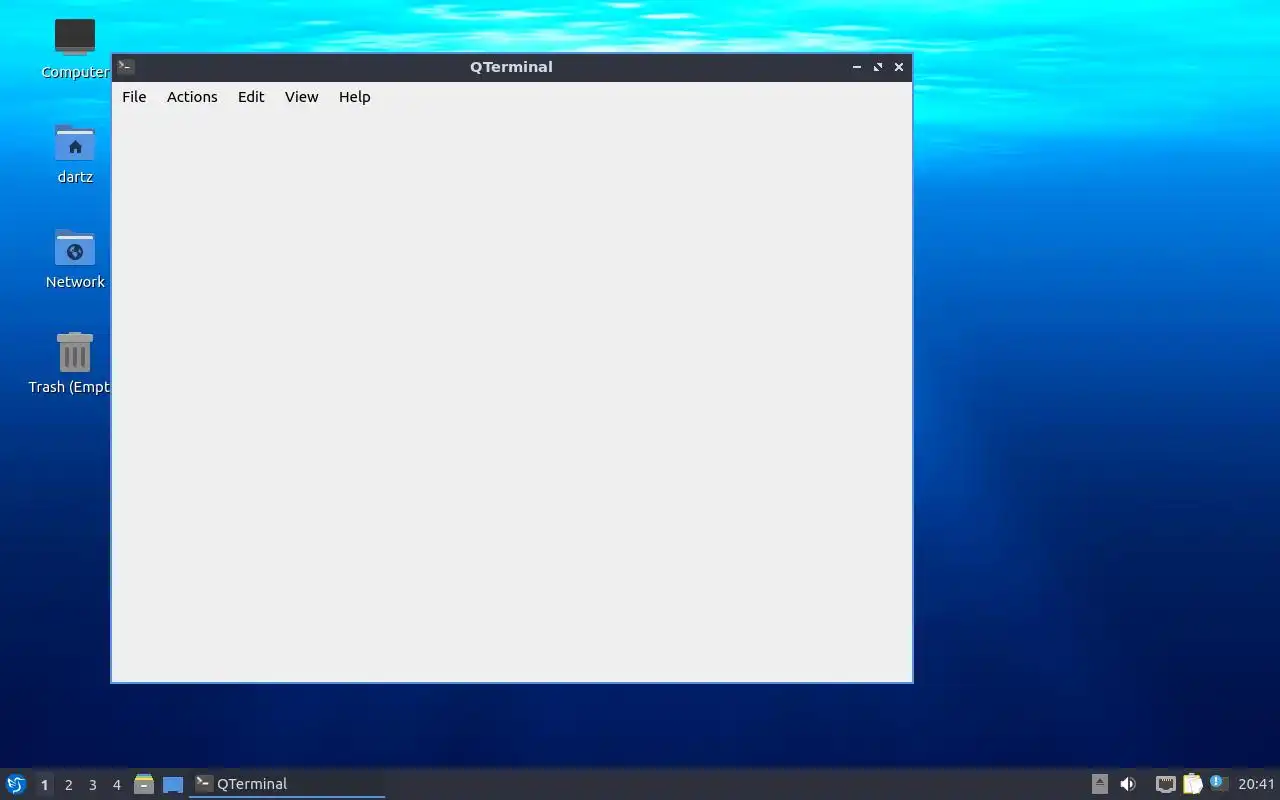The width and height of the screenshot is (1280, 800).
Task: Maximize the QTerminal window
Action: (x=878, y=67)
